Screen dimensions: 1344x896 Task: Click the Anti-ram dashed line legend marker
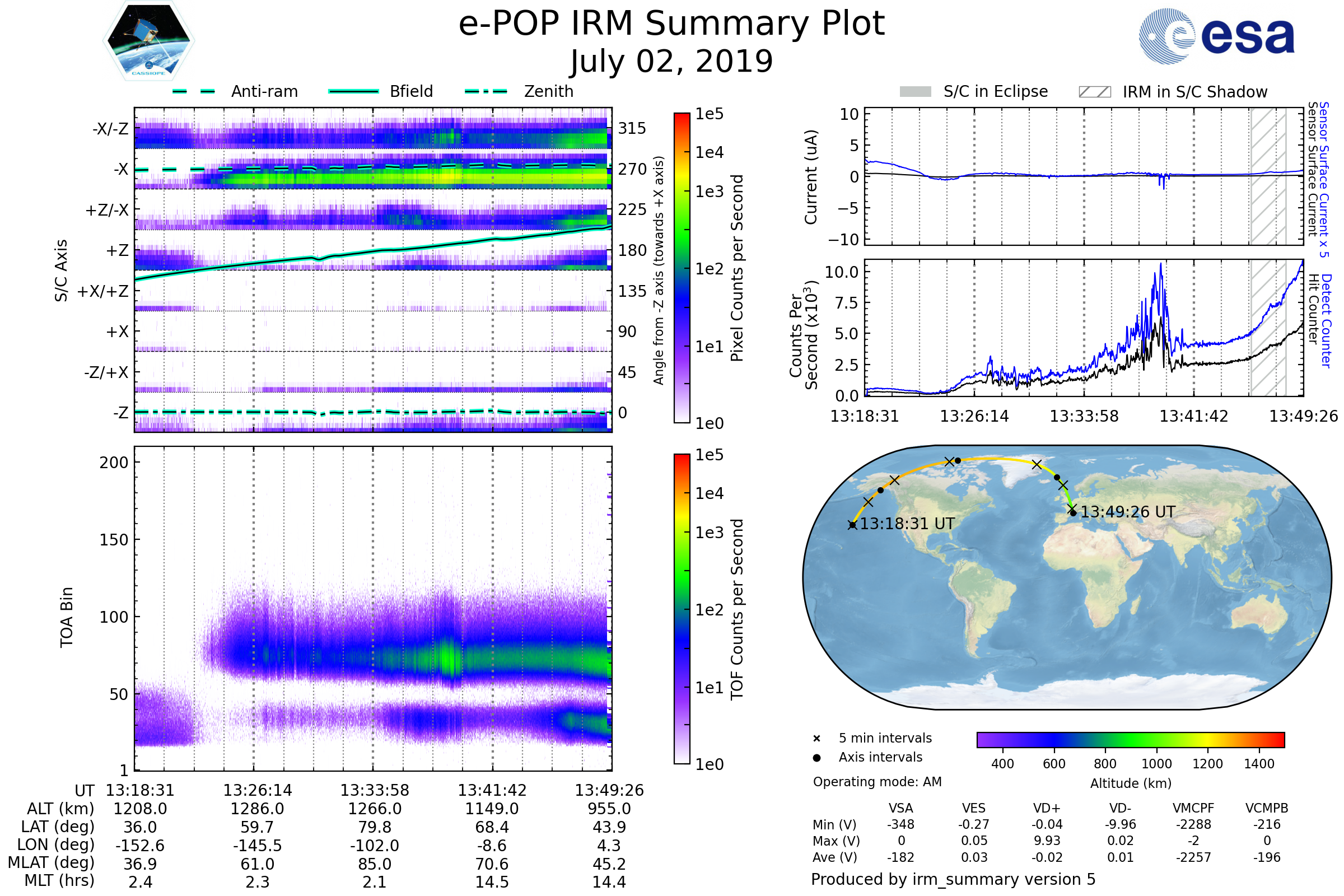point(194,91)
